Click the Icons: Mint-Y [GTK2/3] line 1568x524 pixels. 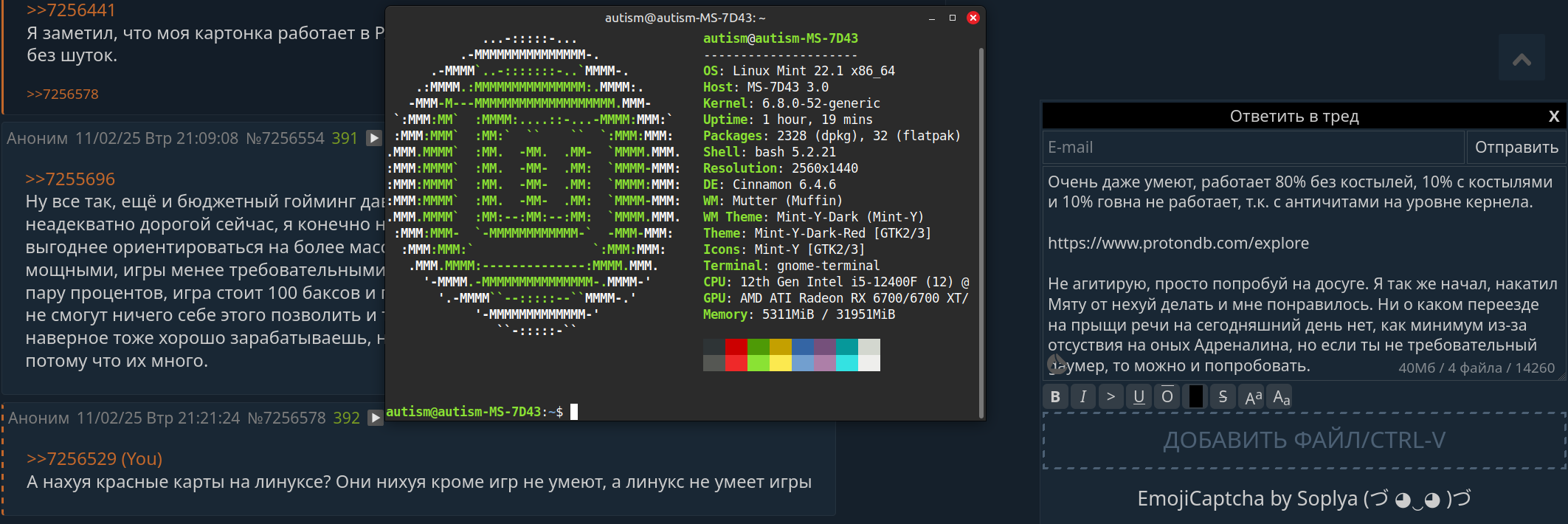(x=784, y=249)
